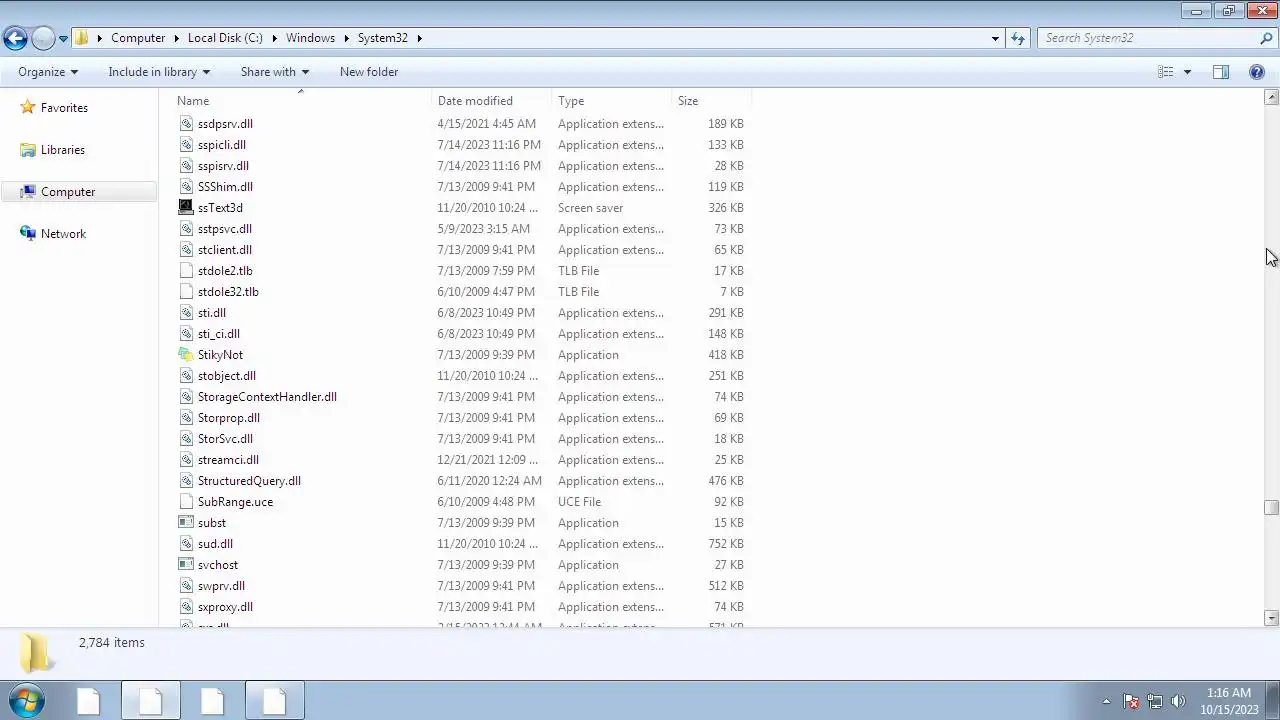Open the Windows Start button

(26, 701)
